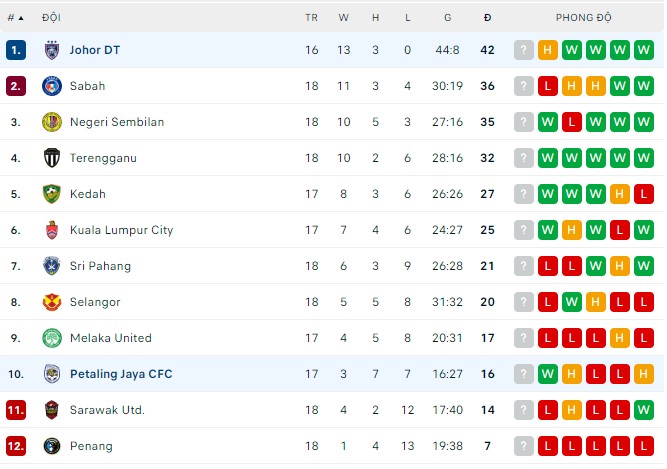The width and height of the screenshot is (667, 469).
Task: Open the Sarawak Utd. team link
Action: tap(107, 410)
